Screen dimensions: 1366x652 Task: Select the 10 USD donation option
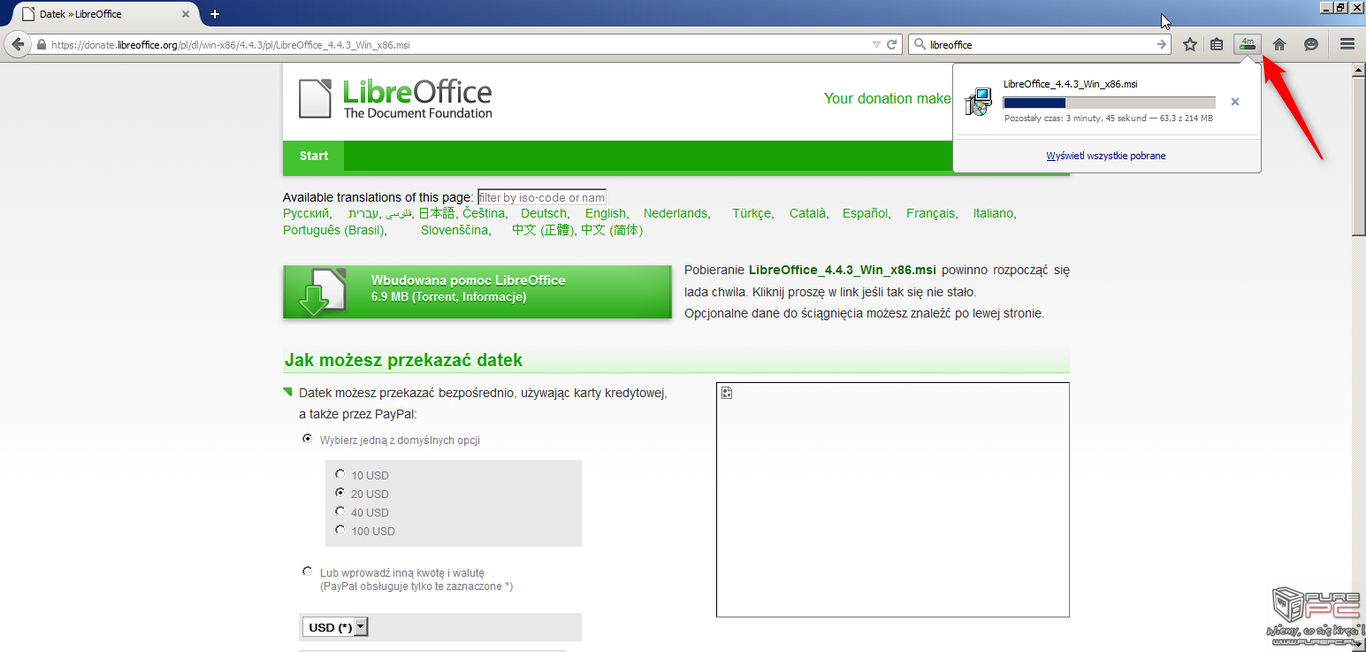pos(341,475)
